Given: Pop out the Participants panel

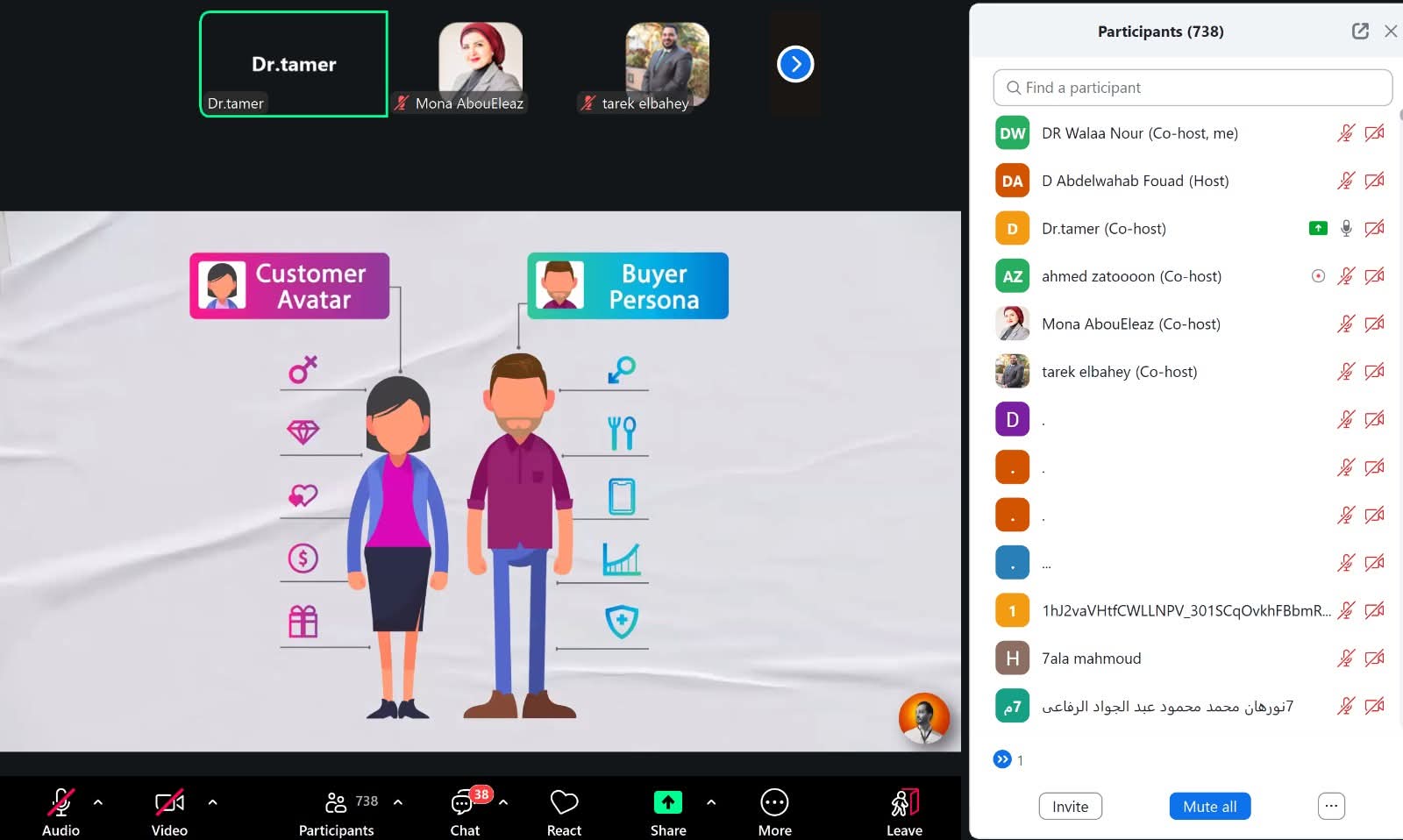Looking at the screenshot, I should 1360,32.
